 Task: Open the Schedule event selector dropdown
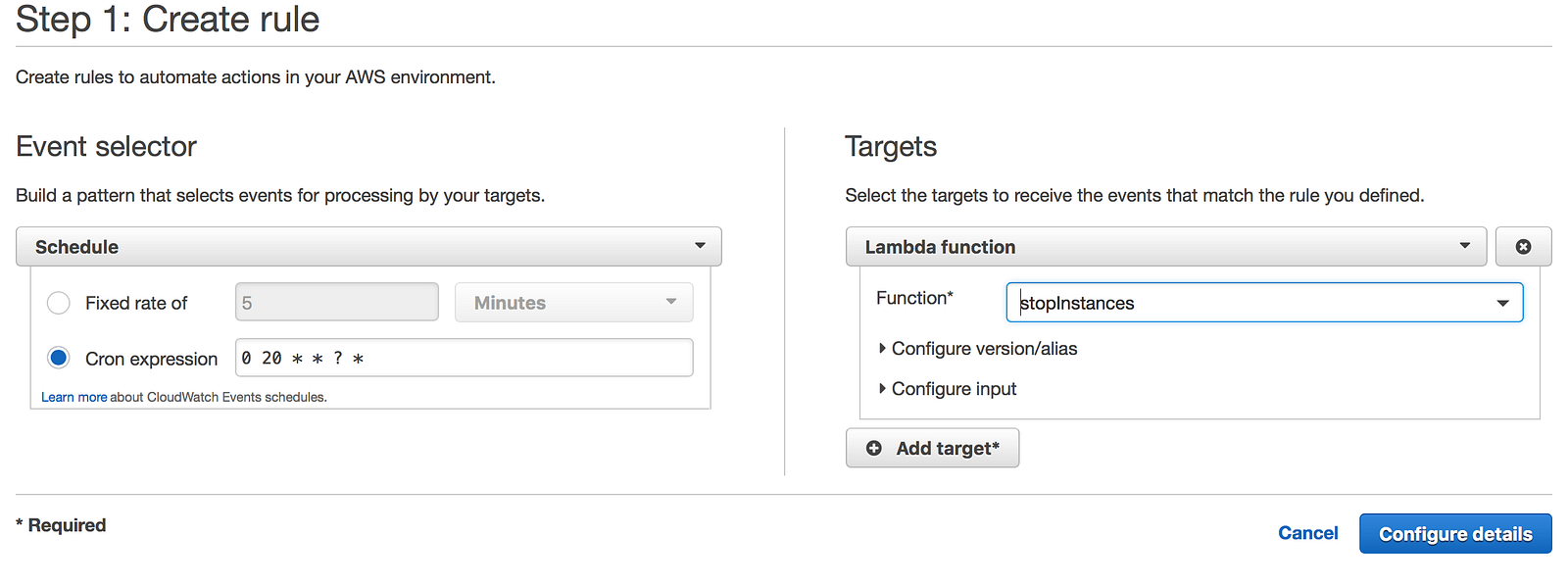click(x=368, y=247)
